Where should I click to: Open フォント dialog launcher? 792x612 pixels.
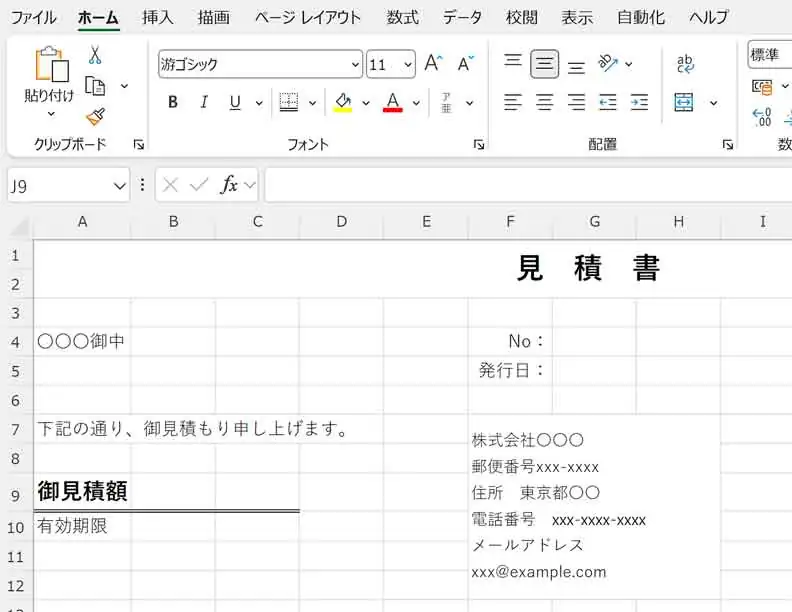pos(479,145)
